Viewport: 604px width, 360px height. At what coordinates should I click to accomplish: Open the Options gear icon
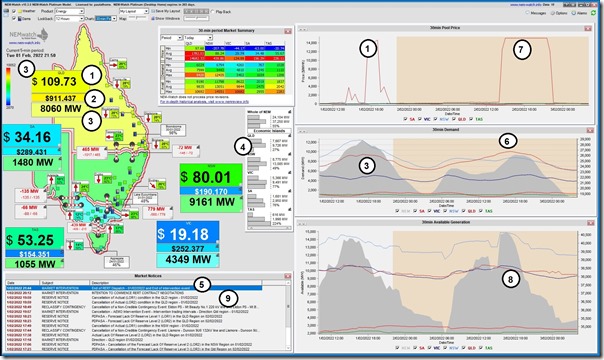click(x=553, y=13)
